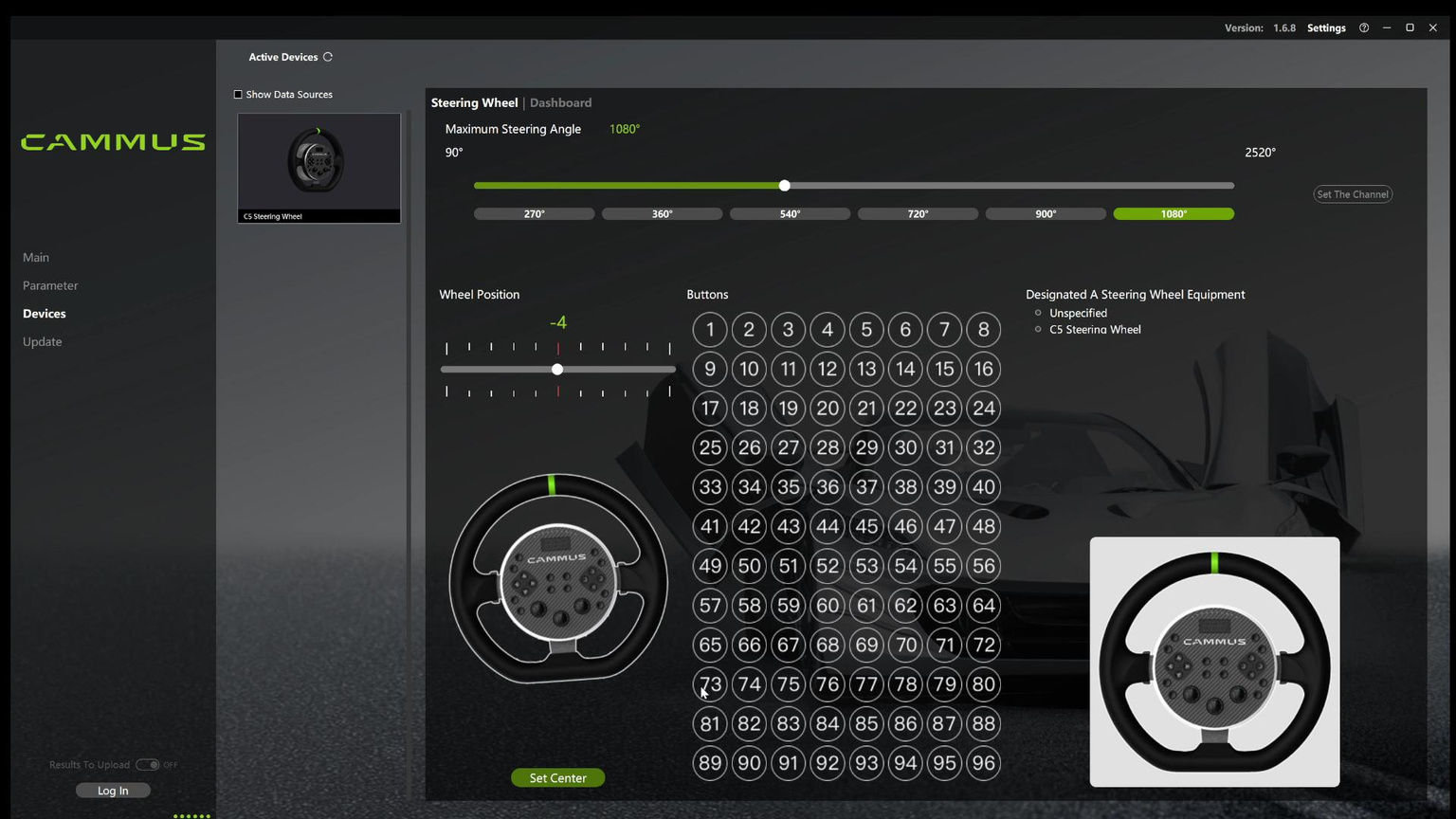The height and width of the screenshot is (819, 1456).
Task: Click button indicator number 83
Action: [x=788, y=724]
